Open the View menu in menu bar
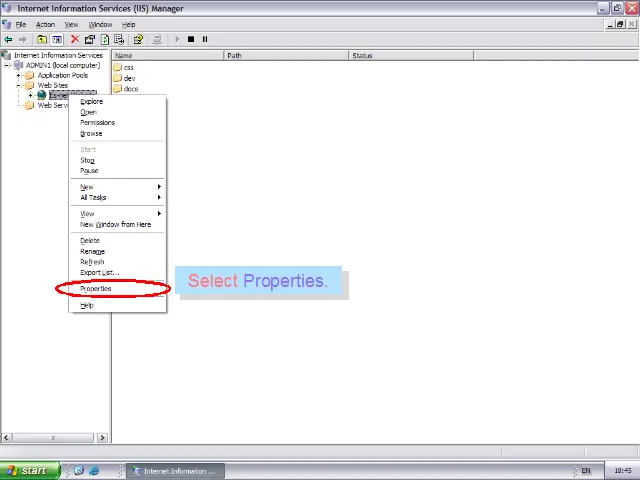This screenshot has height=480, width=640. [x=71, y=24]
